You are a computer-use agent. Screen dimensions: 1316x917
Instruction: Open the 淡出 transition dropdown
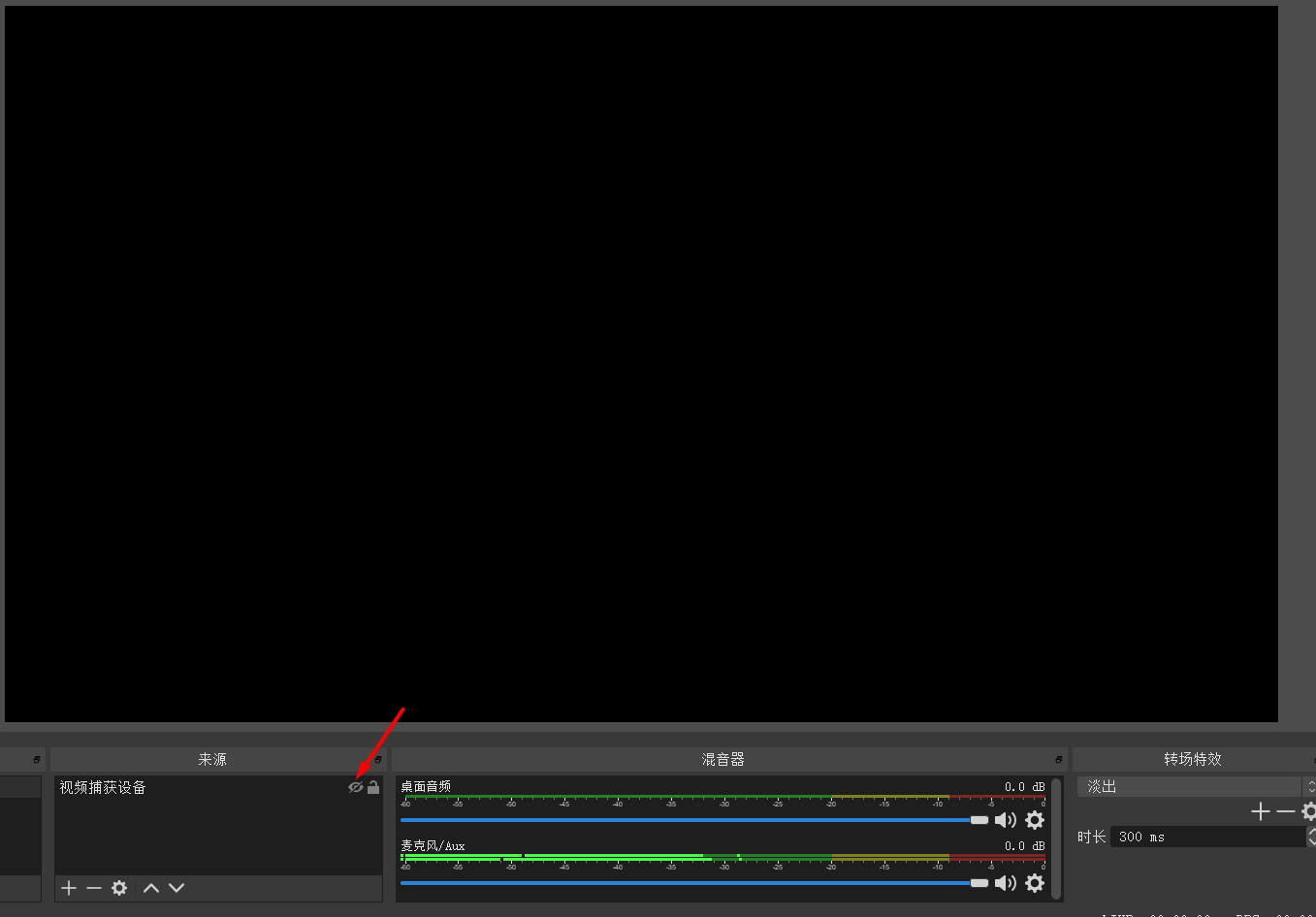(x=1197, y=787)
